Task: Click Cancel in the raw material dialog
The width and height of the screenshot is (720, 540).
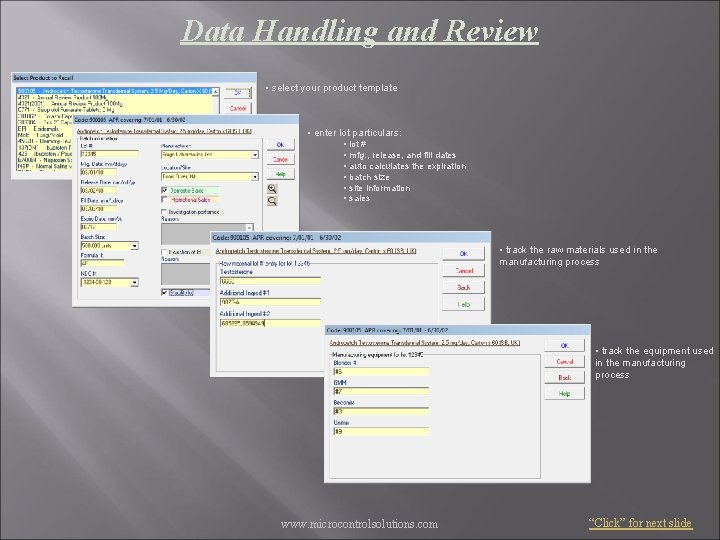Action: pyautogui.click(x=464, y=271)
